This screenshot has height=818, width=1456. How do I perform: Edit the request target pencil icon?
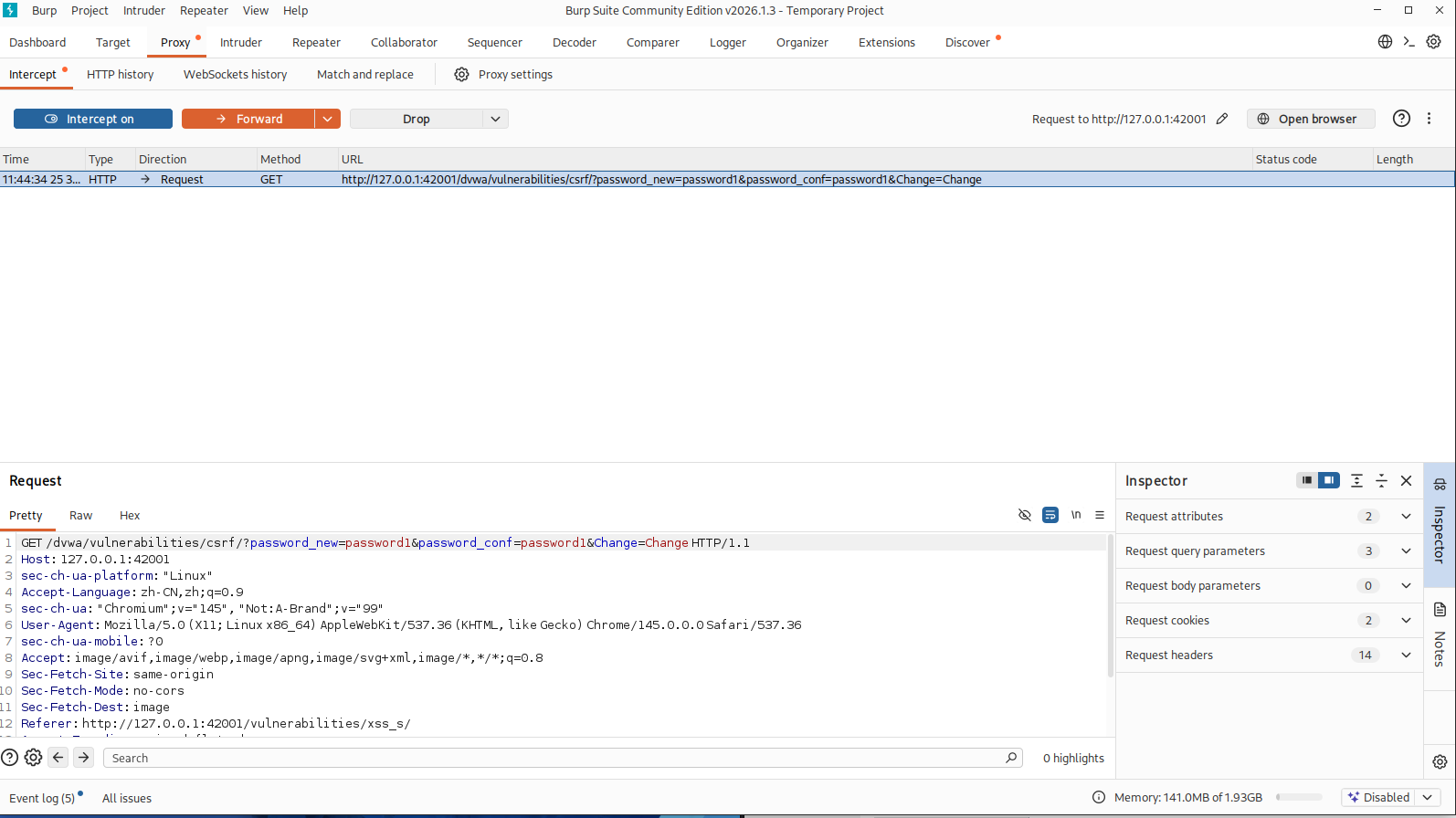pos(1222,119)
